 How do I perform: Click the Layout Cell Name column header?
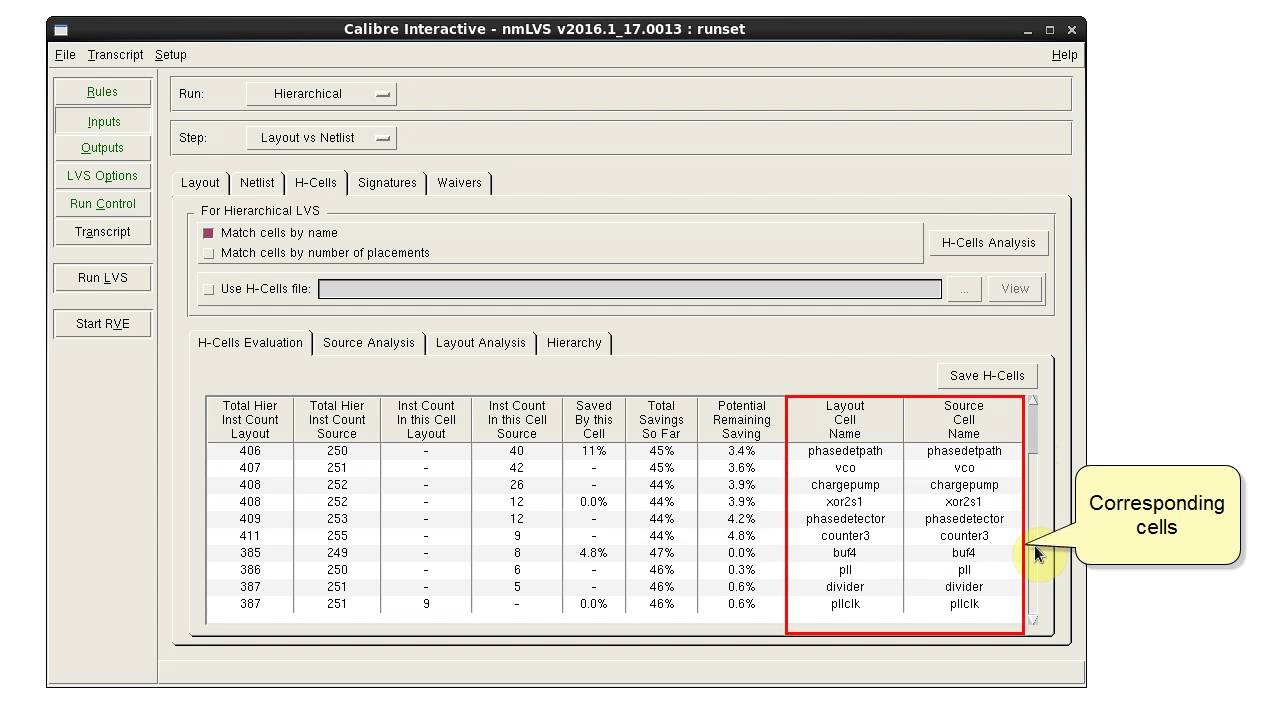[845, 420]
